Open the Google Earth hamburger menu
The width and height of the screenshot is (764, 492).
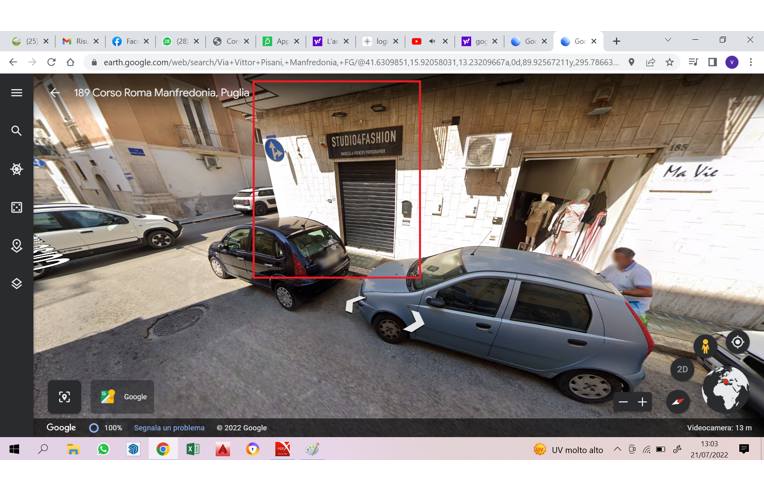coord(16,93)
